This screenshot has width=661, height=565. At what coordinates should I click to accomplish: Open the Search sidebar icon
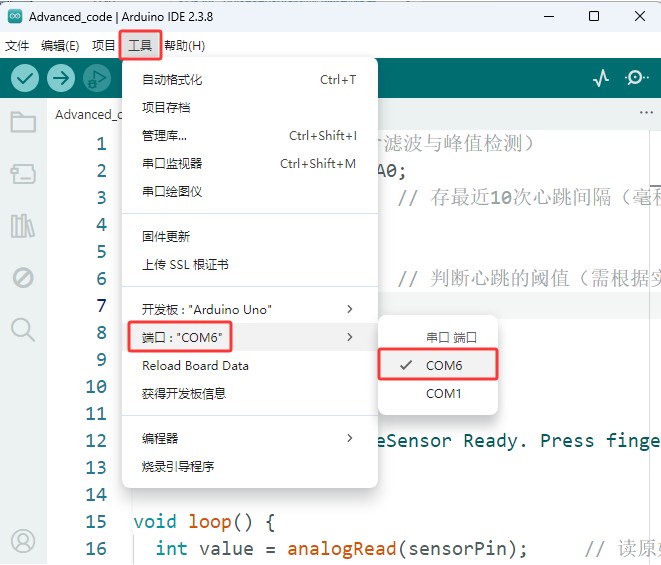pyautogui.click(x=23, y=330)
